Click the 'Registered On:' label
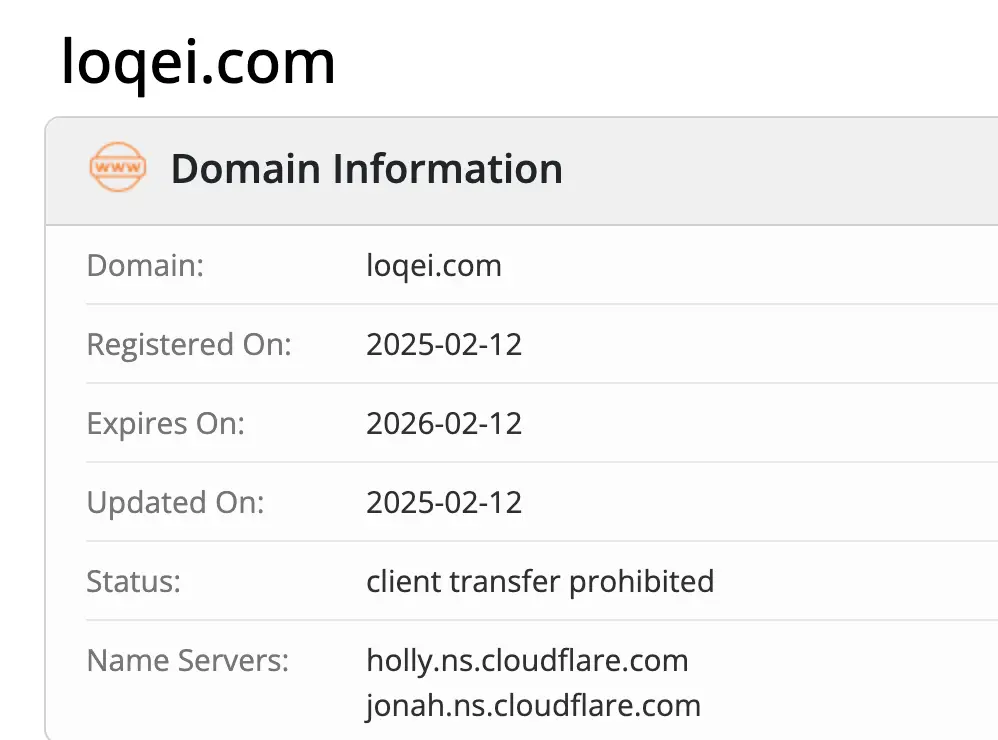This screenshot has width=998, height=740. pos(189,345)
